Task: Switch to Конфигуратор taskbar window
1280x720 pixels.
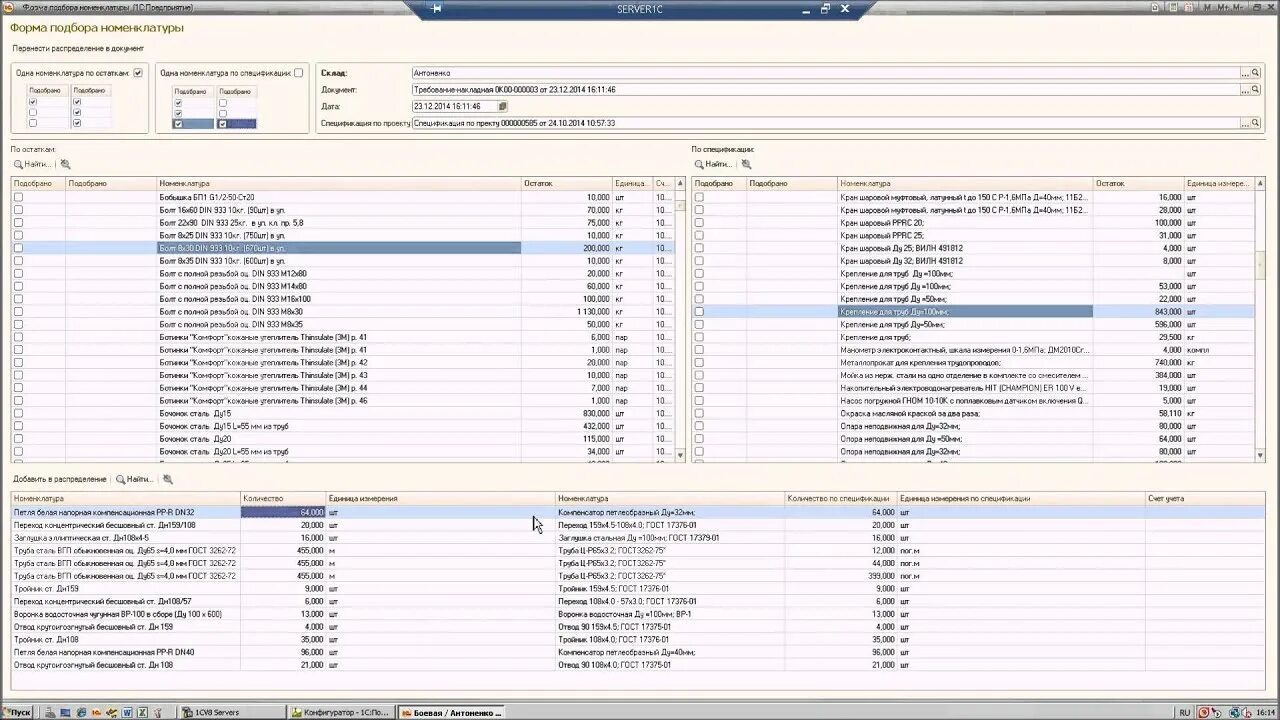Action: click(x=340, y=712)
